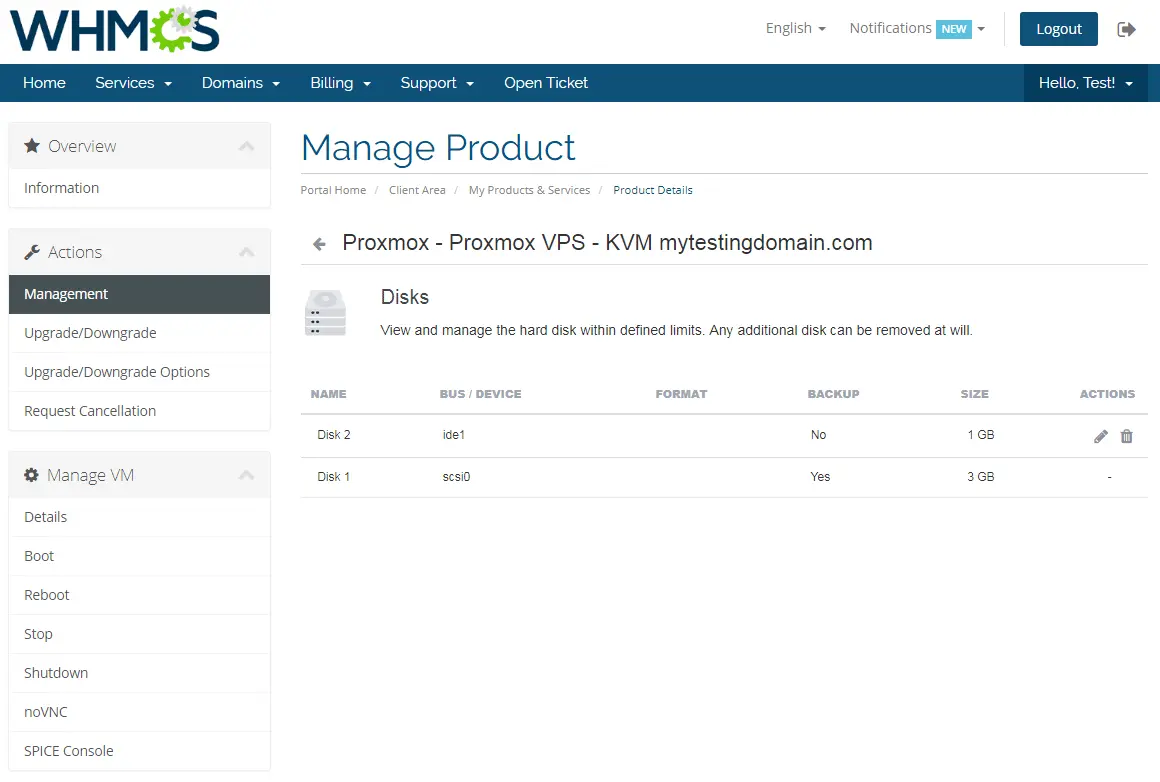This screenshot has height=782, width=1160.
Task: Click the BACKUP column header
Action: [x=833, y=394]
